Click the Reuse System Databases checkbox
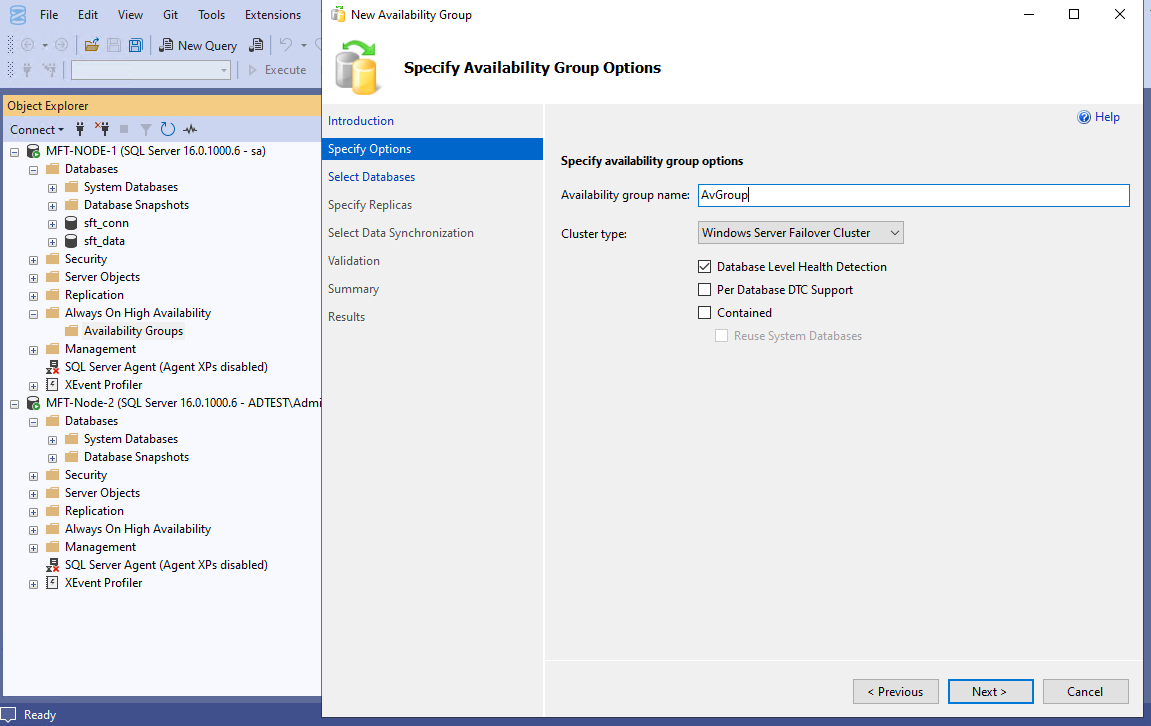This screenshot has width=1151, height=726. tap(722, 335)
